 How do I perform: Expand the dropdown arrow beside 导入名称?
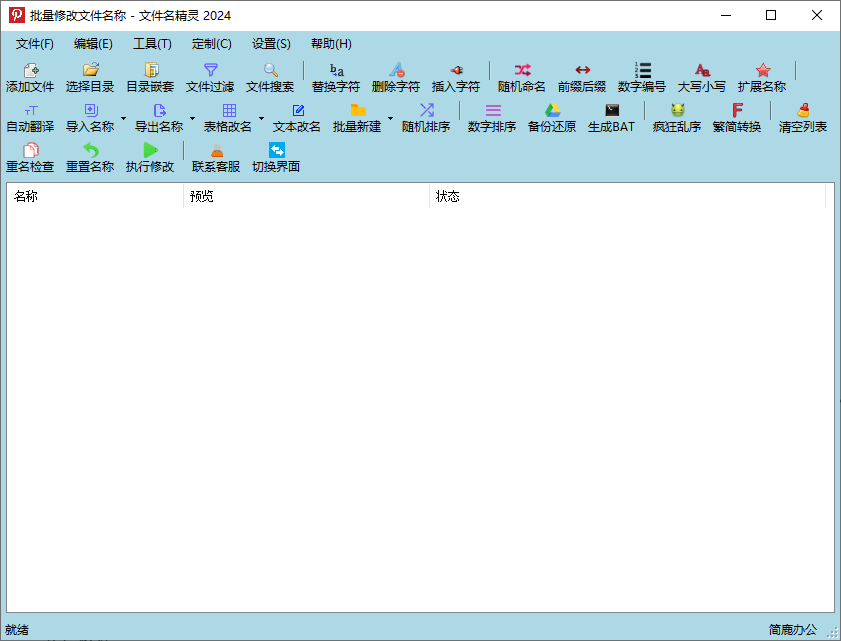coord(123,118)
